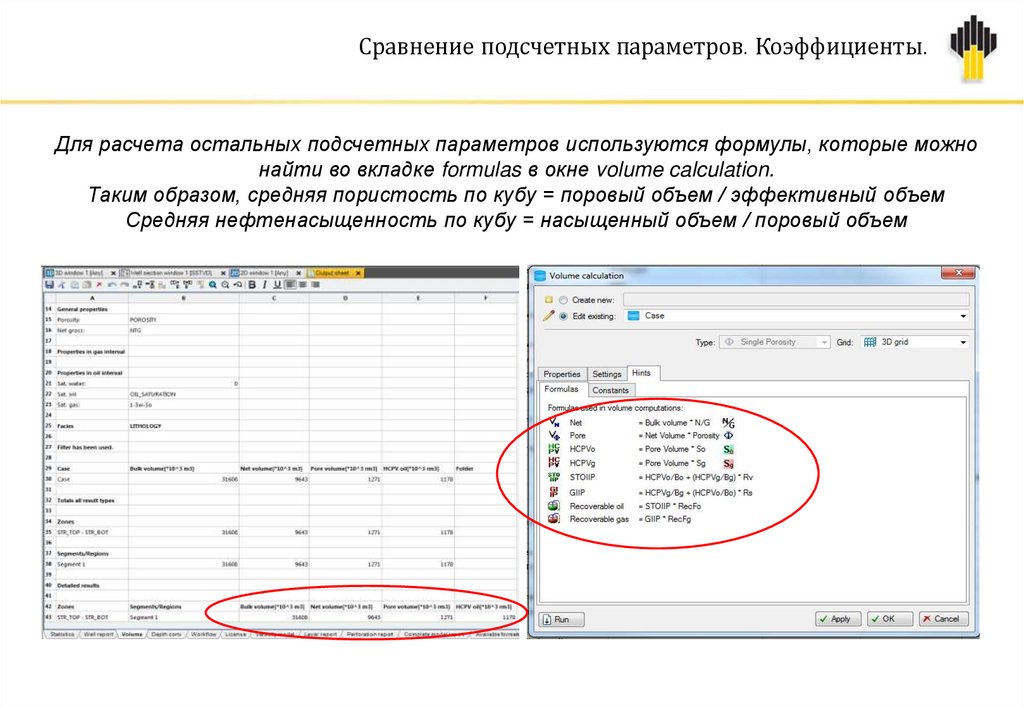Open the Statistics sheet tab
Viewport: 1024px width, 708px height.
62,634
